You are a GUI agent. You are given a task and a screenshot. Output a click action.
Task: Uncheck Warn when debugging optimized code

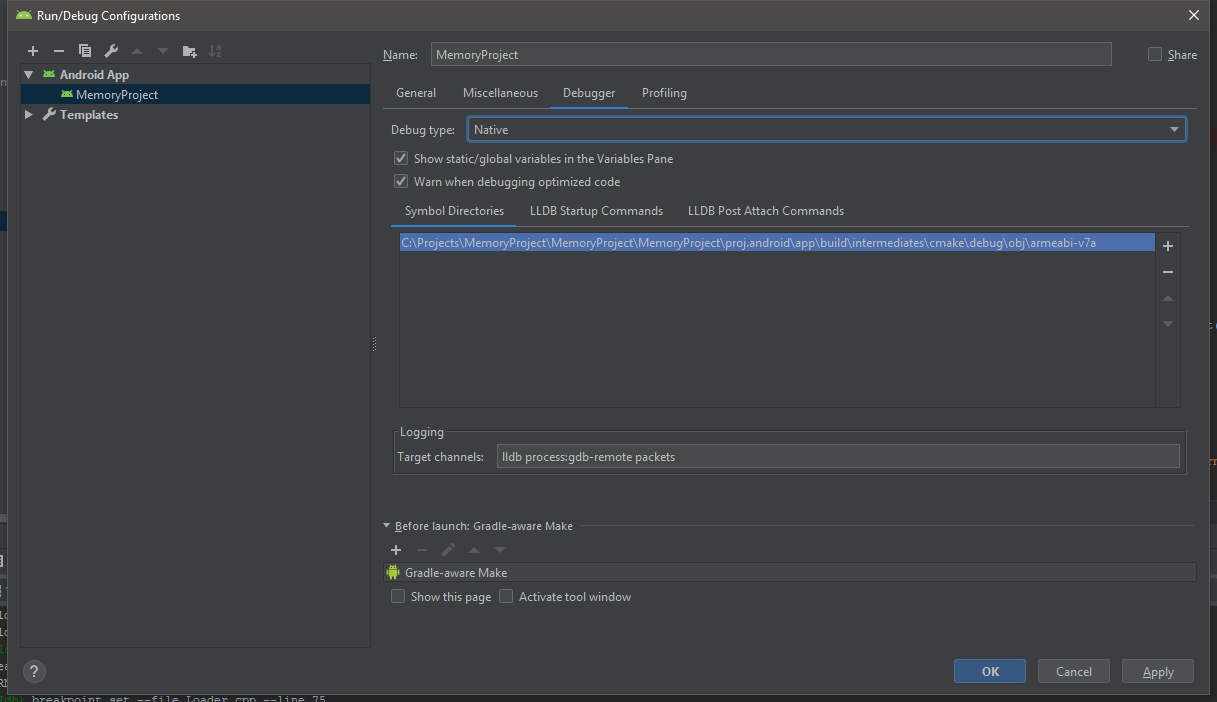coord(400,182)
